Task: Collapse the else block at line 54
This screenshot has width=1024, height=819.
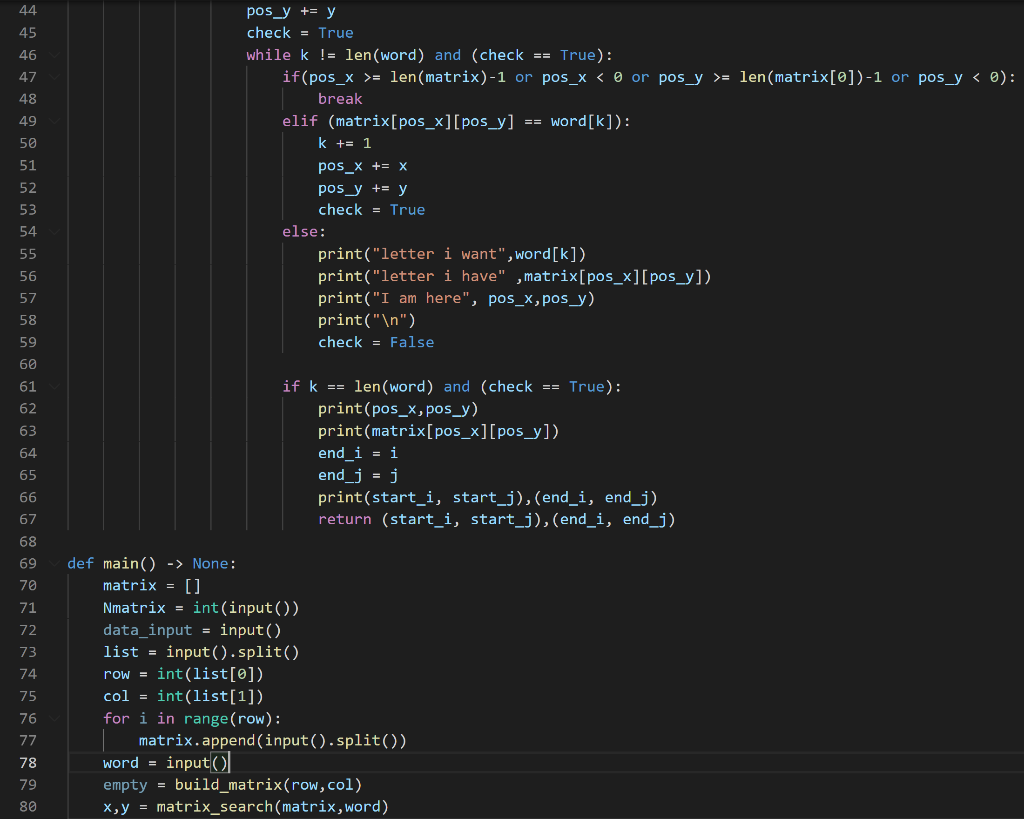Action: [x=55, y=231]
